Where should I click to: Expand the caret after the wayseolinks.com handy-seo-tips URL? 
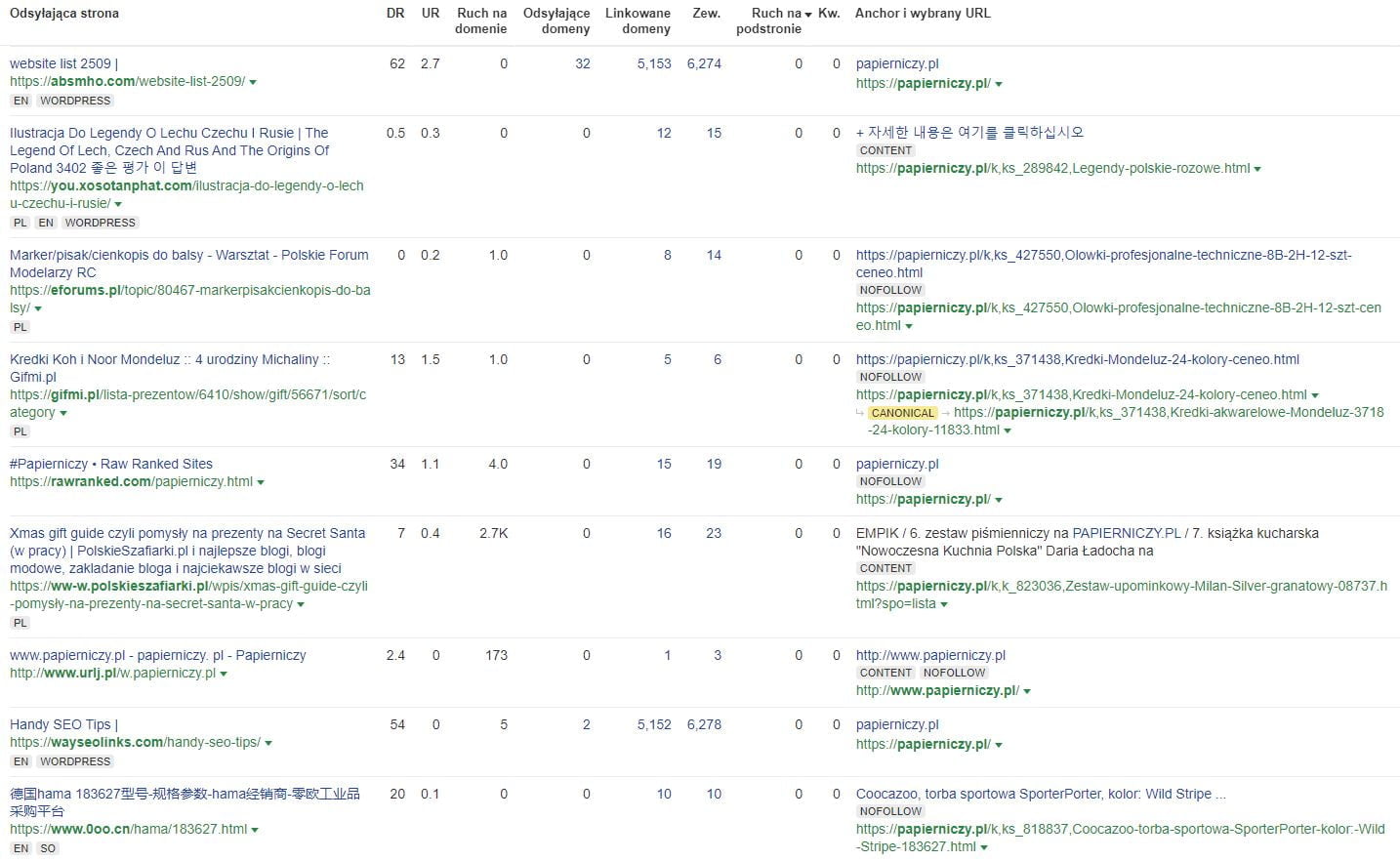[268, 743]
